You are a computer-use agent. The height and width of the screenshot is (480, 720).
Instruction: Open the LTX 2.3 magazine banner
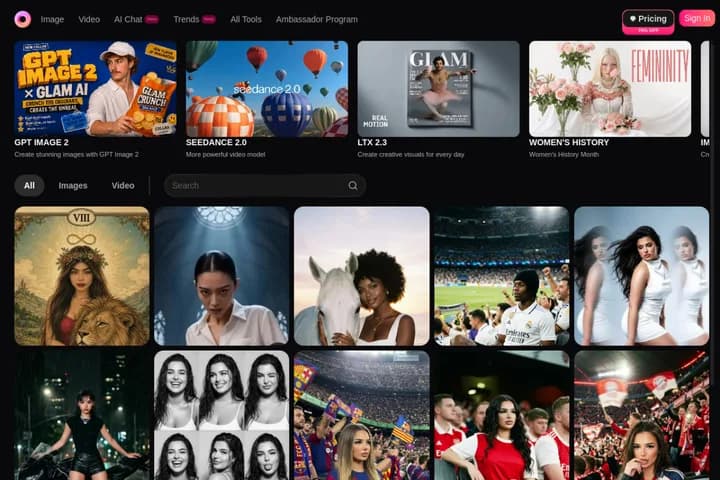tap(439, 89)
